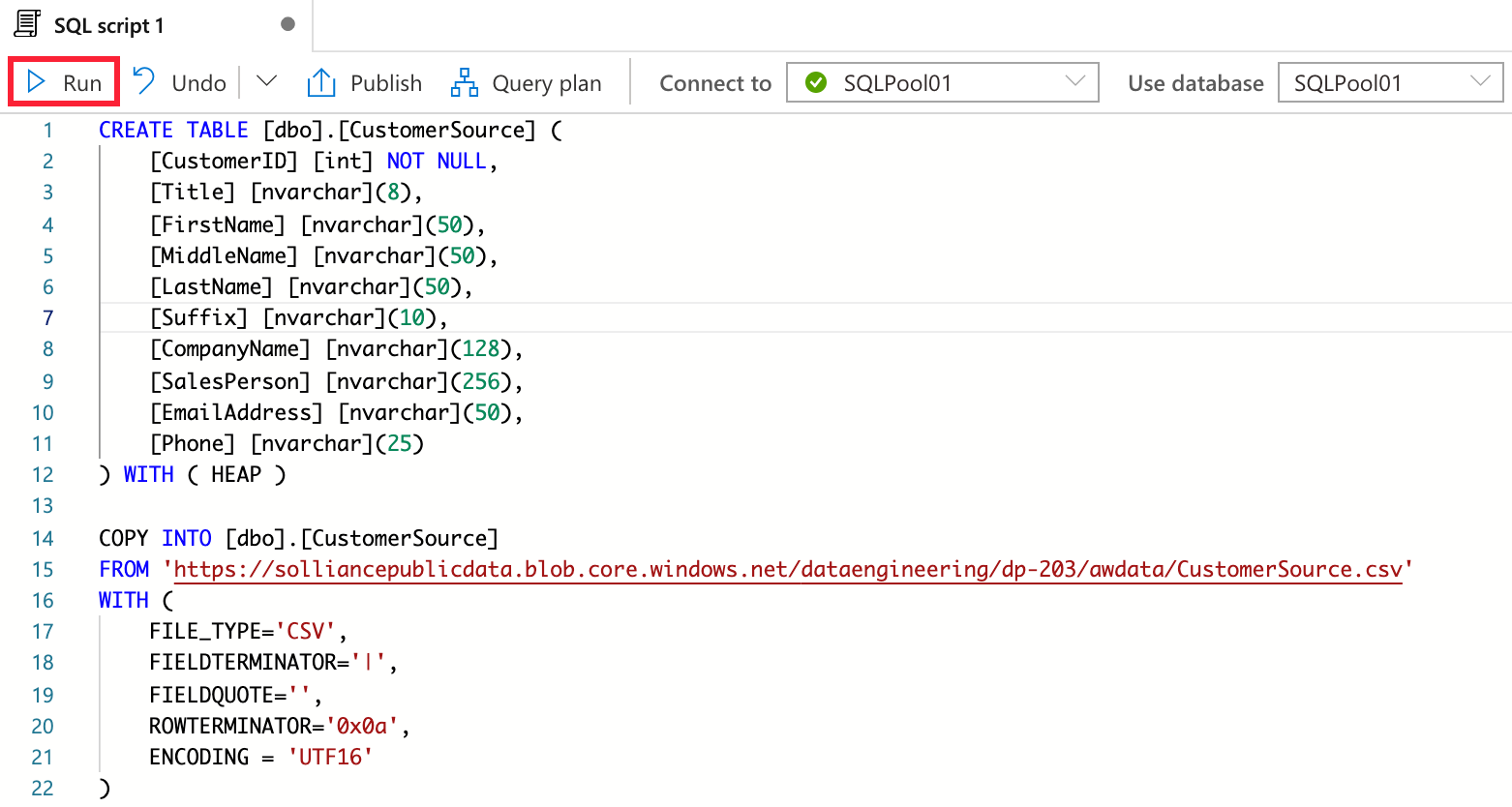
Task: Click [CustomerSource] in the CREATE TABLE line
Action: (x=437, y=130)
